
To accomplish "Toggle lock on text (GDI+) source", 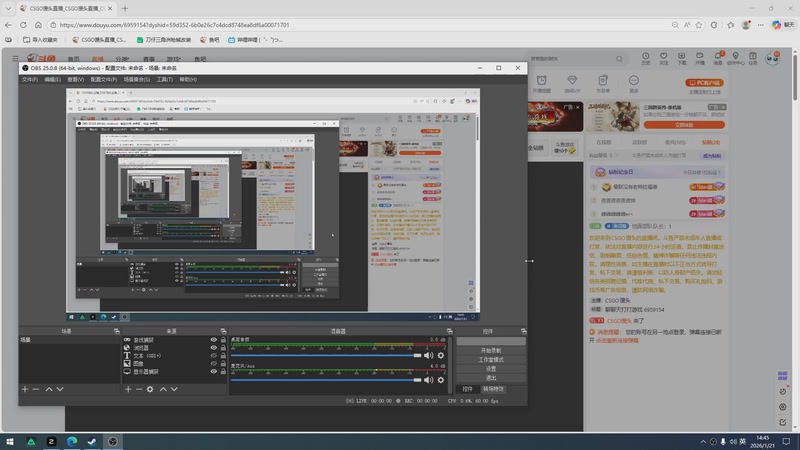I will tap(223, 356).
